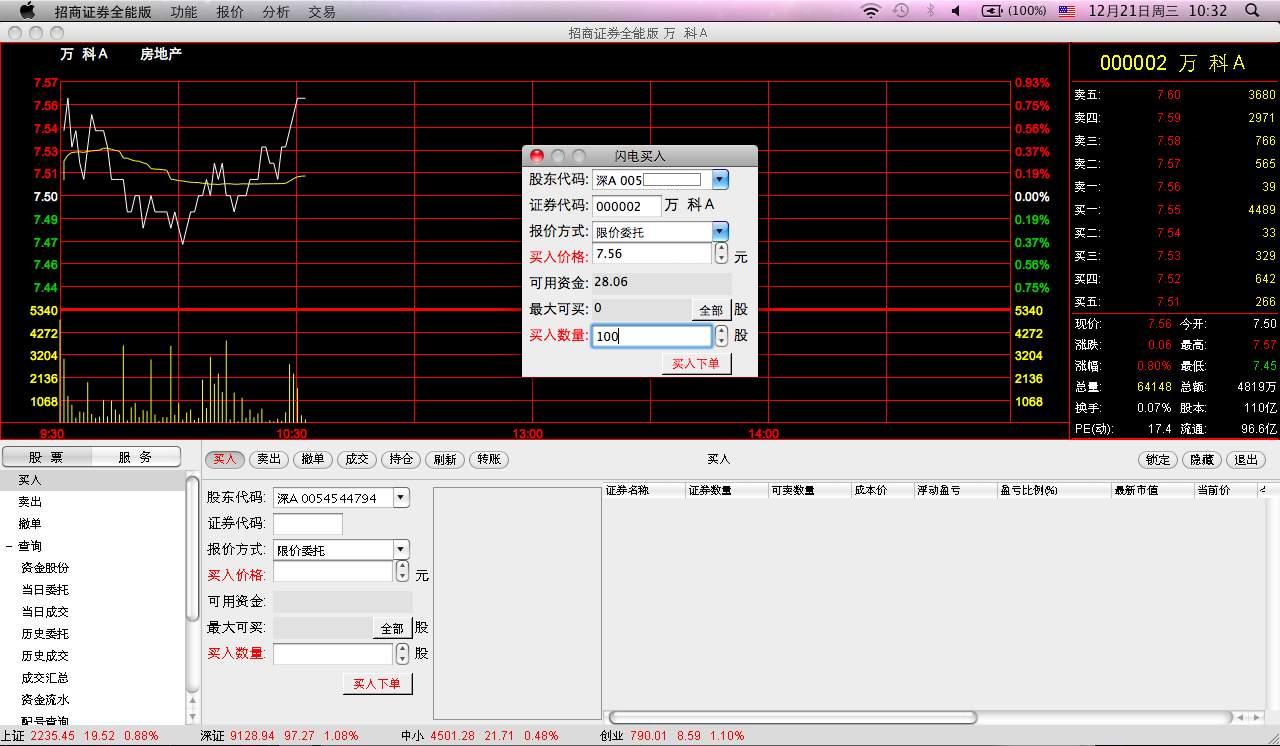The height and width of the screenshot is (746, 1280).
Task: Click the battery status icon
Action: 992,11
